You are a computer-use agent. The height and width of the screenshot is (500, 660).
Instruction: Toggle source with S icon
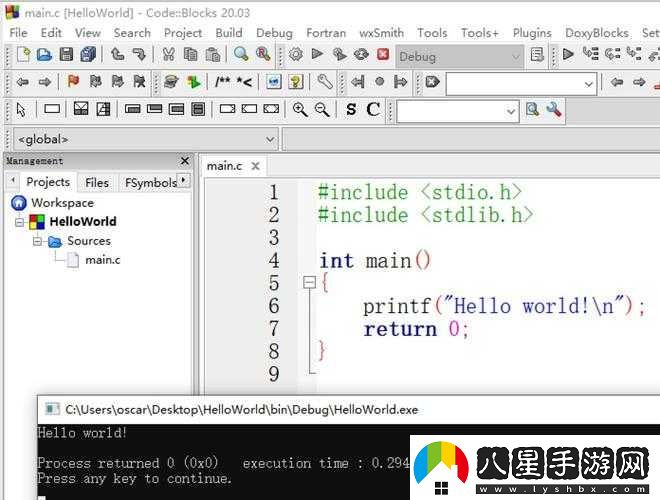tap(351, 110)
